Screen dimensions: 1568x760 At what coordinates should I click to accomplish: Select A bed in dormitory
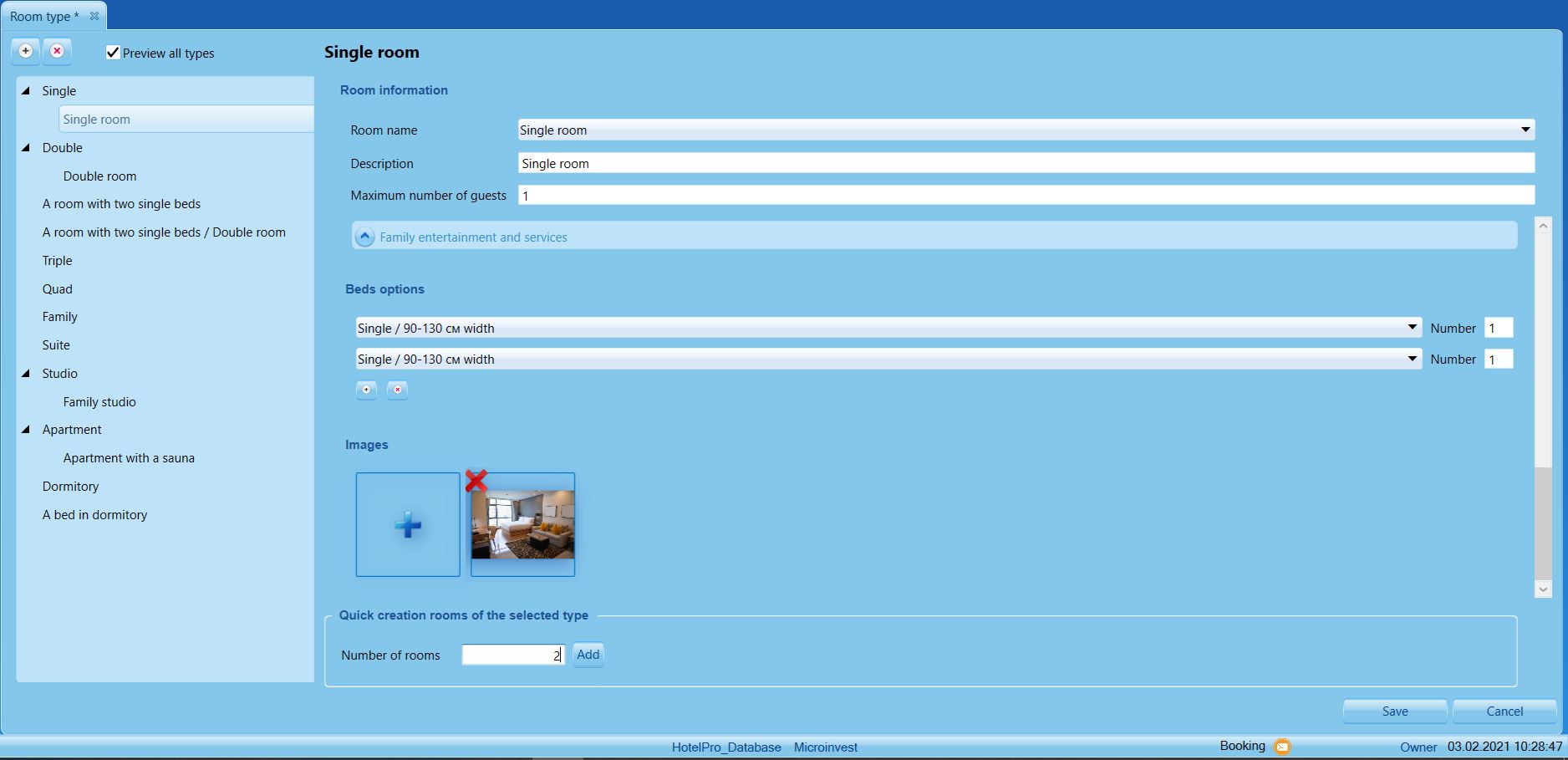pos(94,515)
